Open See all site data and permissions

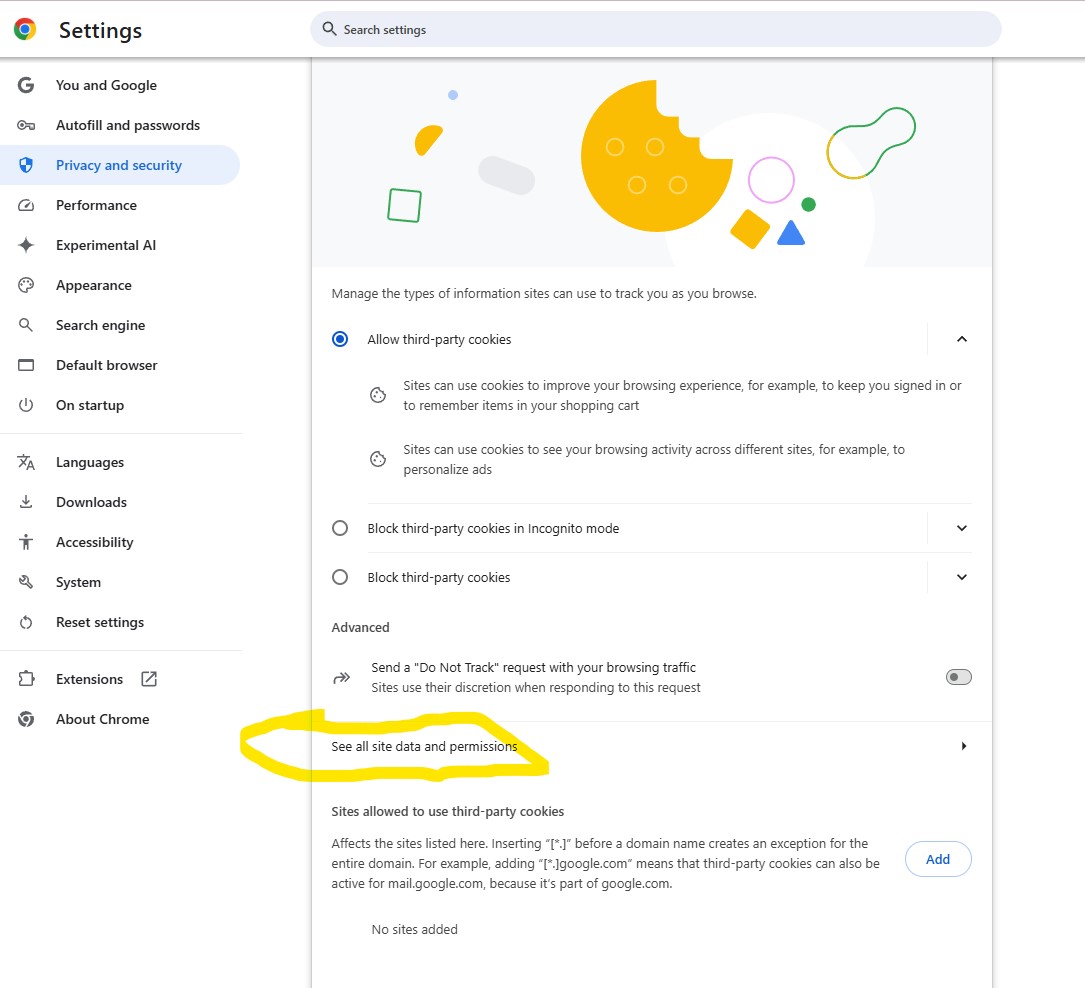(651, 746)
